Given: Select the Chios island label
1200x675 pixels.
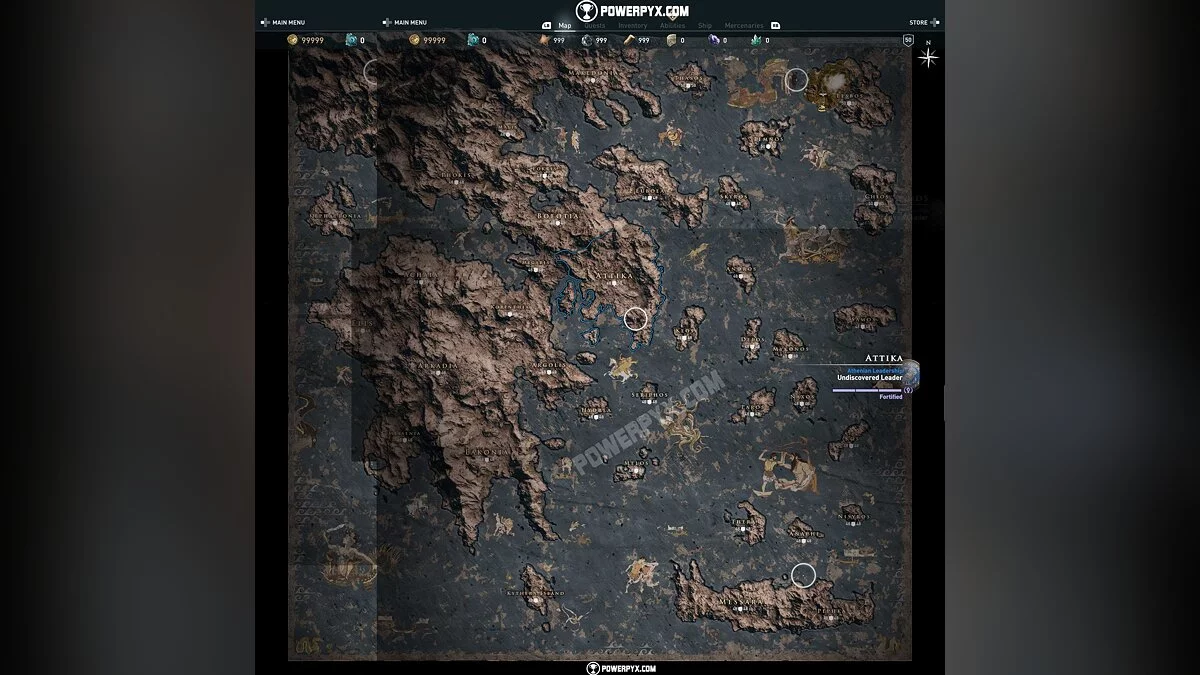Looking at the screenshot, I should tap(876, 197).
